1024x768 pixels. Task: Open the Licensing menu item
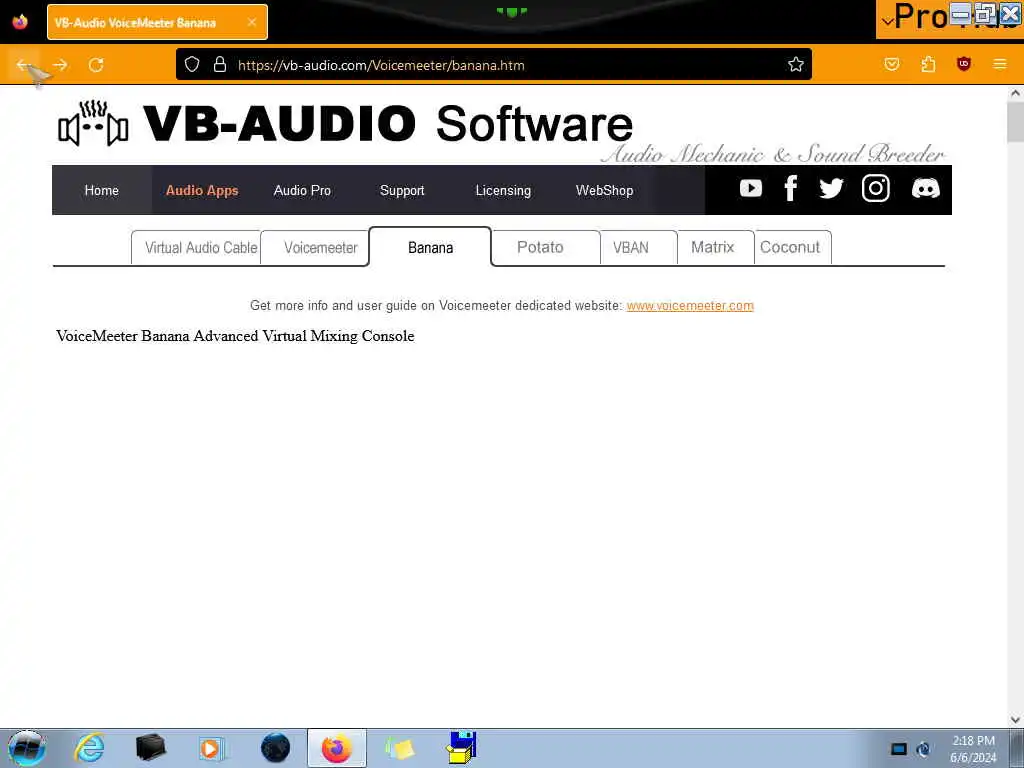(x=503, y=190)
